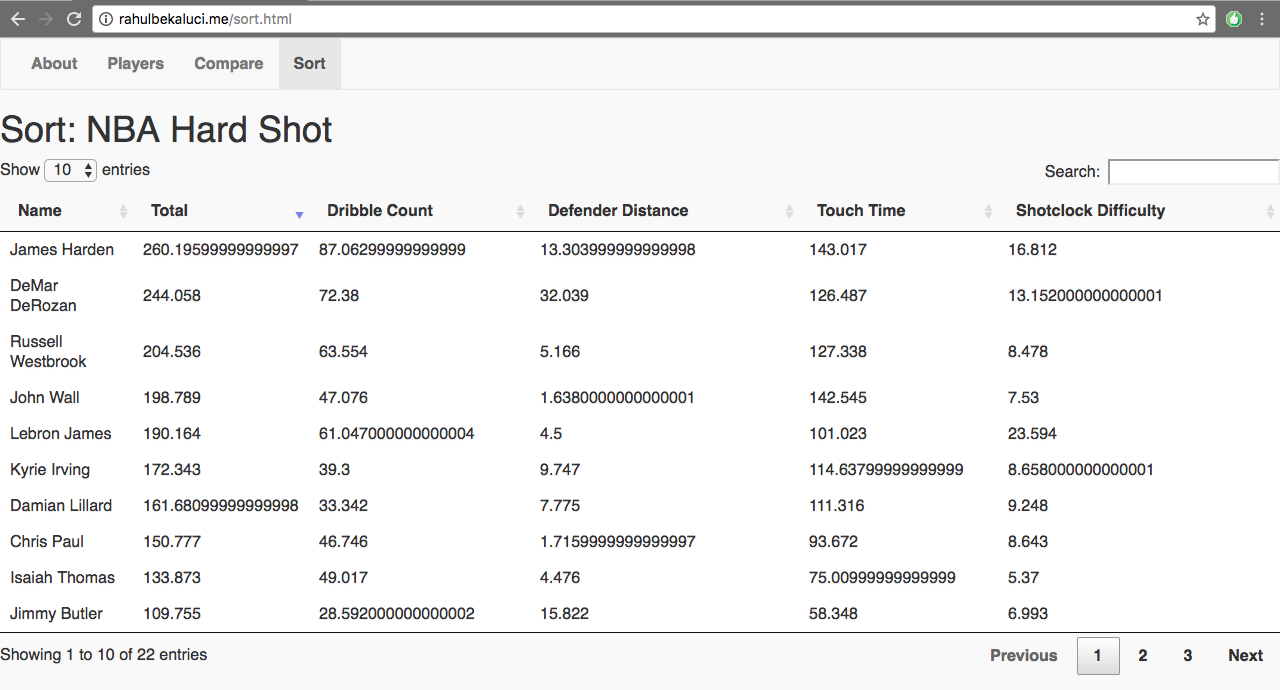The height and width of the screenshot is (690, 1280).
Task: Open the Show entries dropdown
Action: point(70,170)
